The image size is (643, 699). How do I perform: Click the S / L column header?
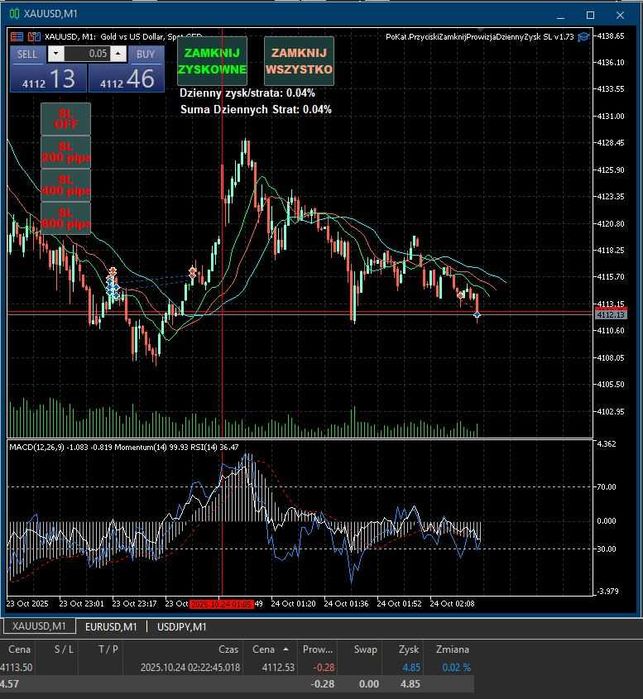point(64,649)
